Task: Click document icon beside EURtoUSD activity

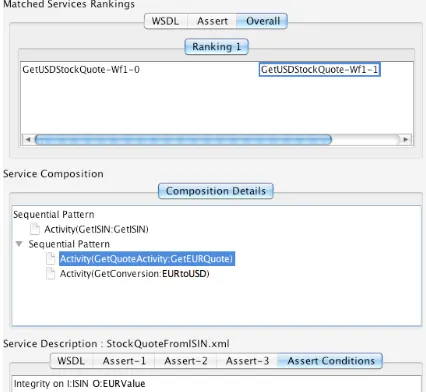Action: [x=50, y=274]
